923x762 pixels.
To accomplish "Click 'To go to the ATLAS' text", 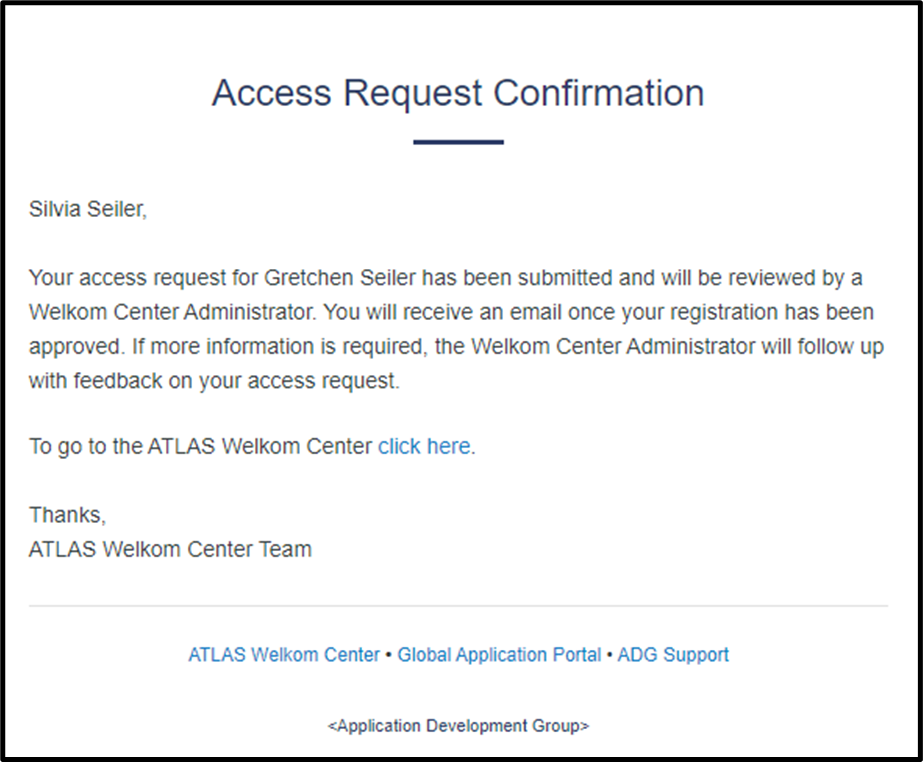I will 122,446.
